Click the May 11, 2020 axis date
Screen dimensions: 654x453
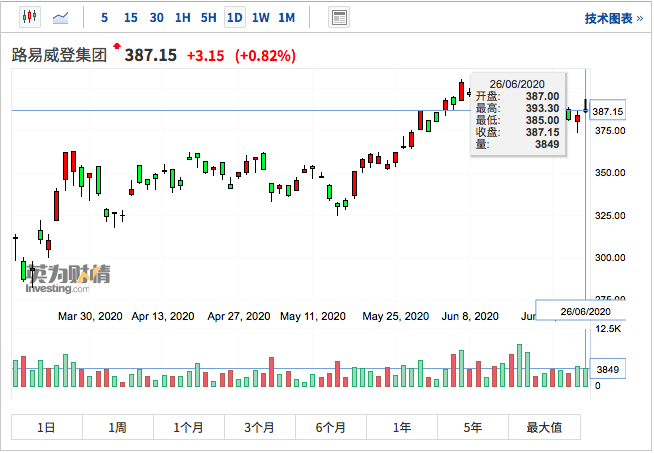[x=313, y=316]
